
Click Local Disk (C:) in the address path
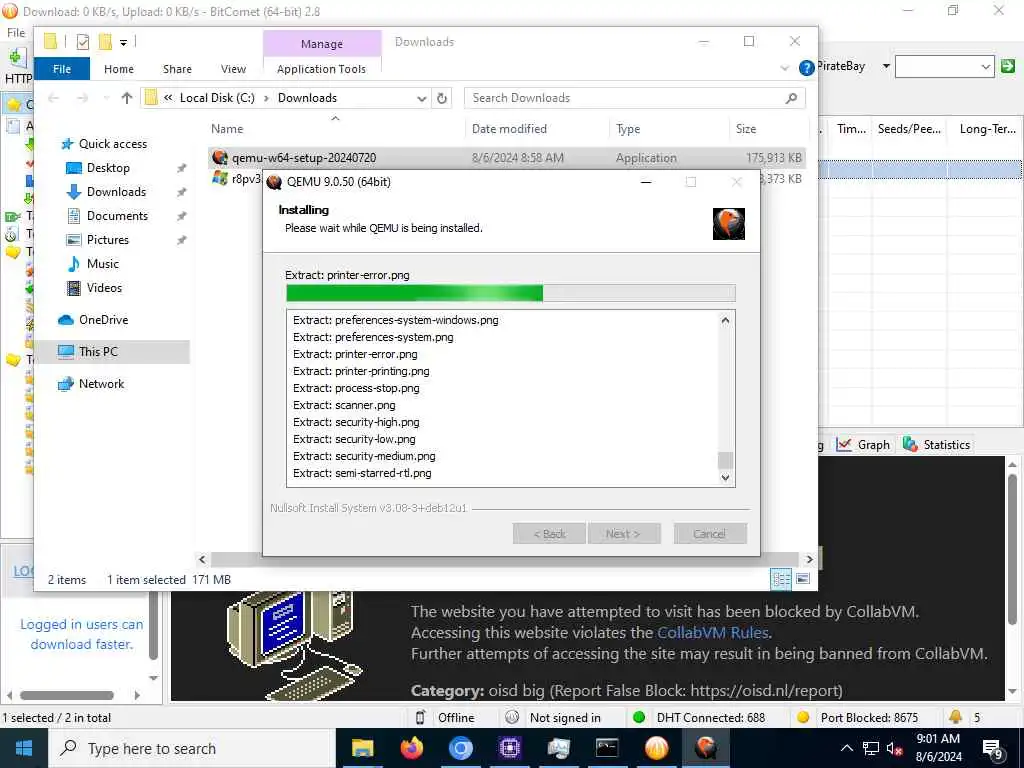click(217, 98)
